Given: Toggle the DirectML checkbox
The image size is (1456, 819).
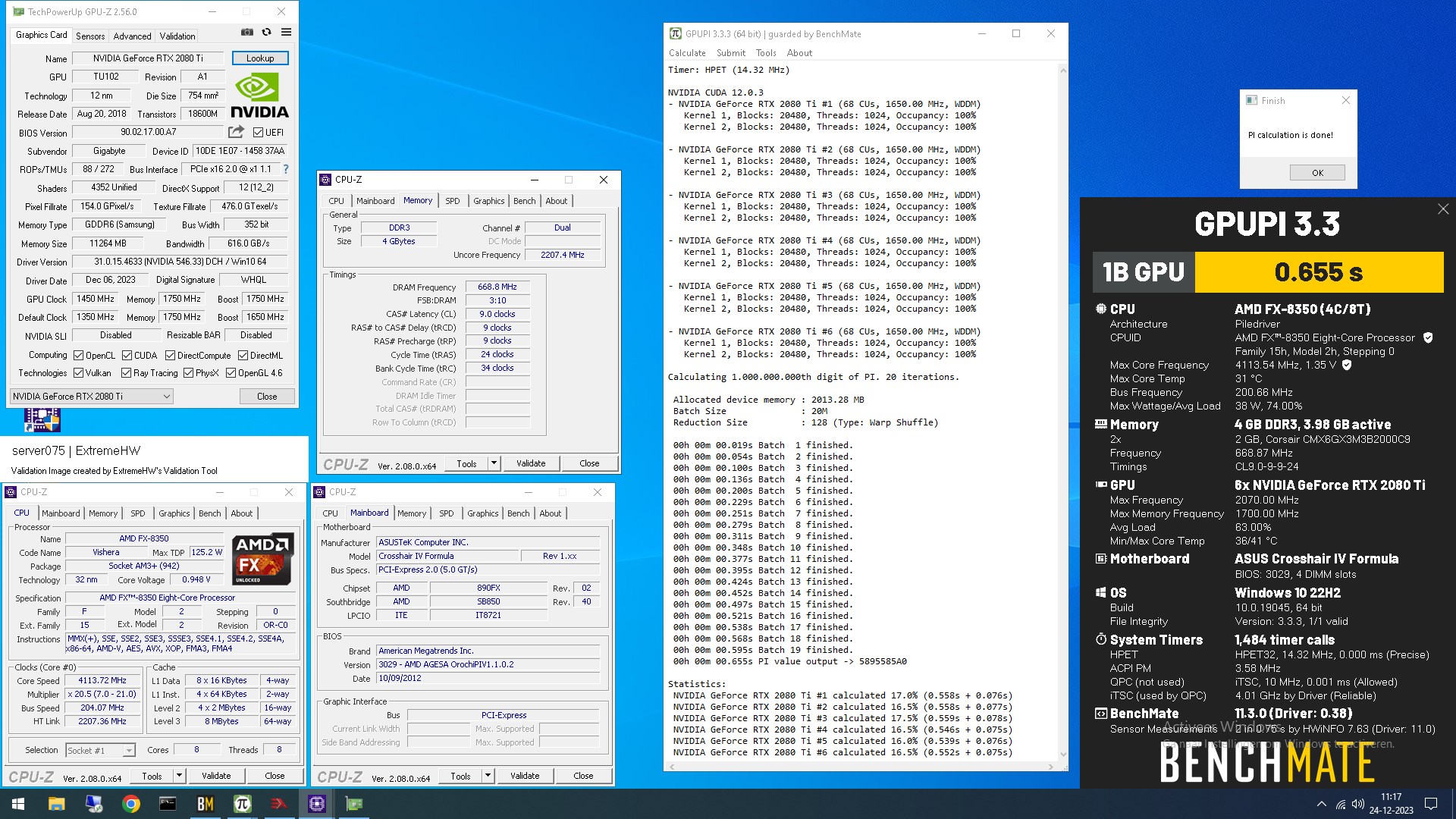Looking at the screenshot, I should pos(243,355).
